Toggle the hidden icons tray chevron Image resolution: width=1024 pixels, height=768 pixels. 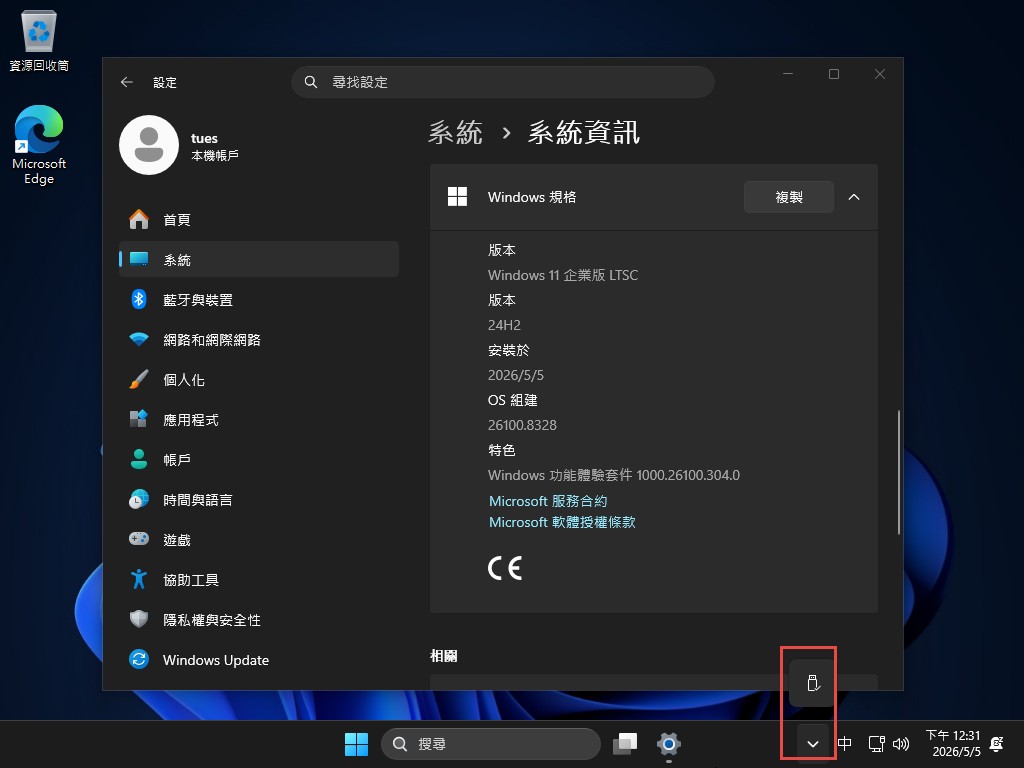click(812, 744)
